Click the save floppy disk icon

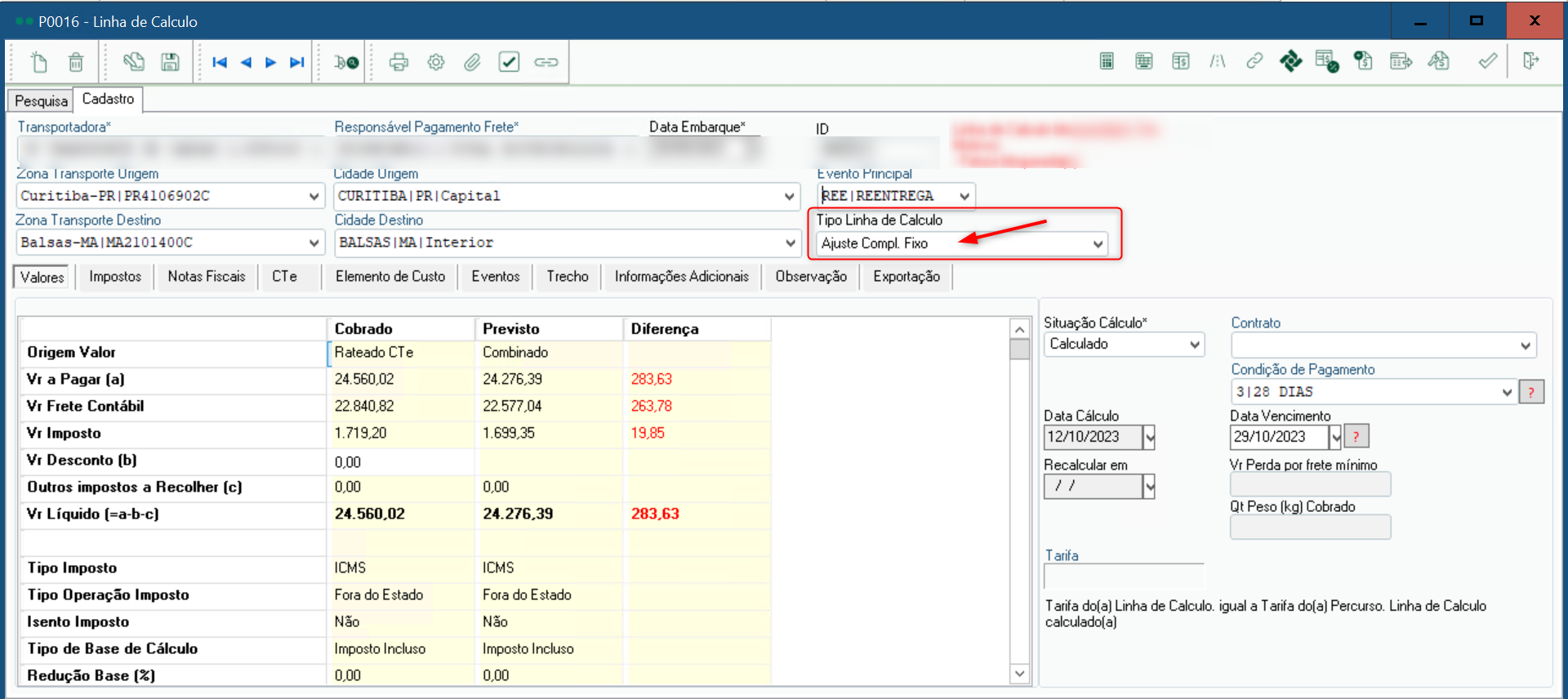click(170, 62)
